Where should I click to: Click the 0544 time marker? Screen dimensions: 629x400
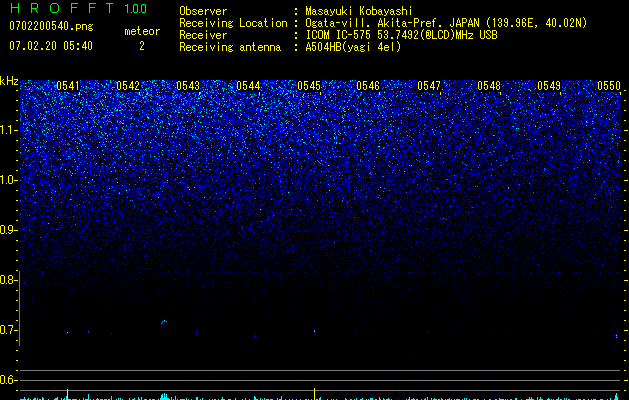click(x=248, y=86)
